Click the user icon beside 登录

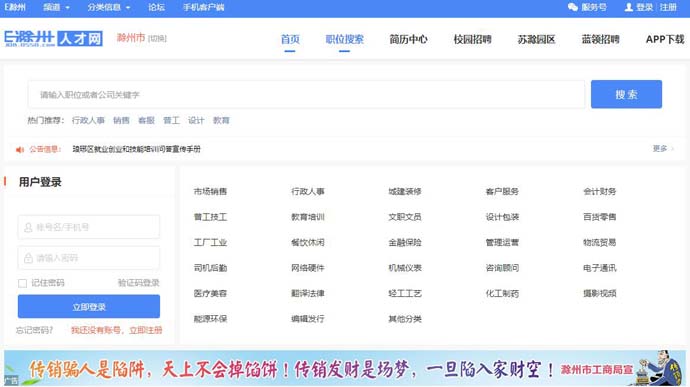pyautogui.click(x=629, y=7)
